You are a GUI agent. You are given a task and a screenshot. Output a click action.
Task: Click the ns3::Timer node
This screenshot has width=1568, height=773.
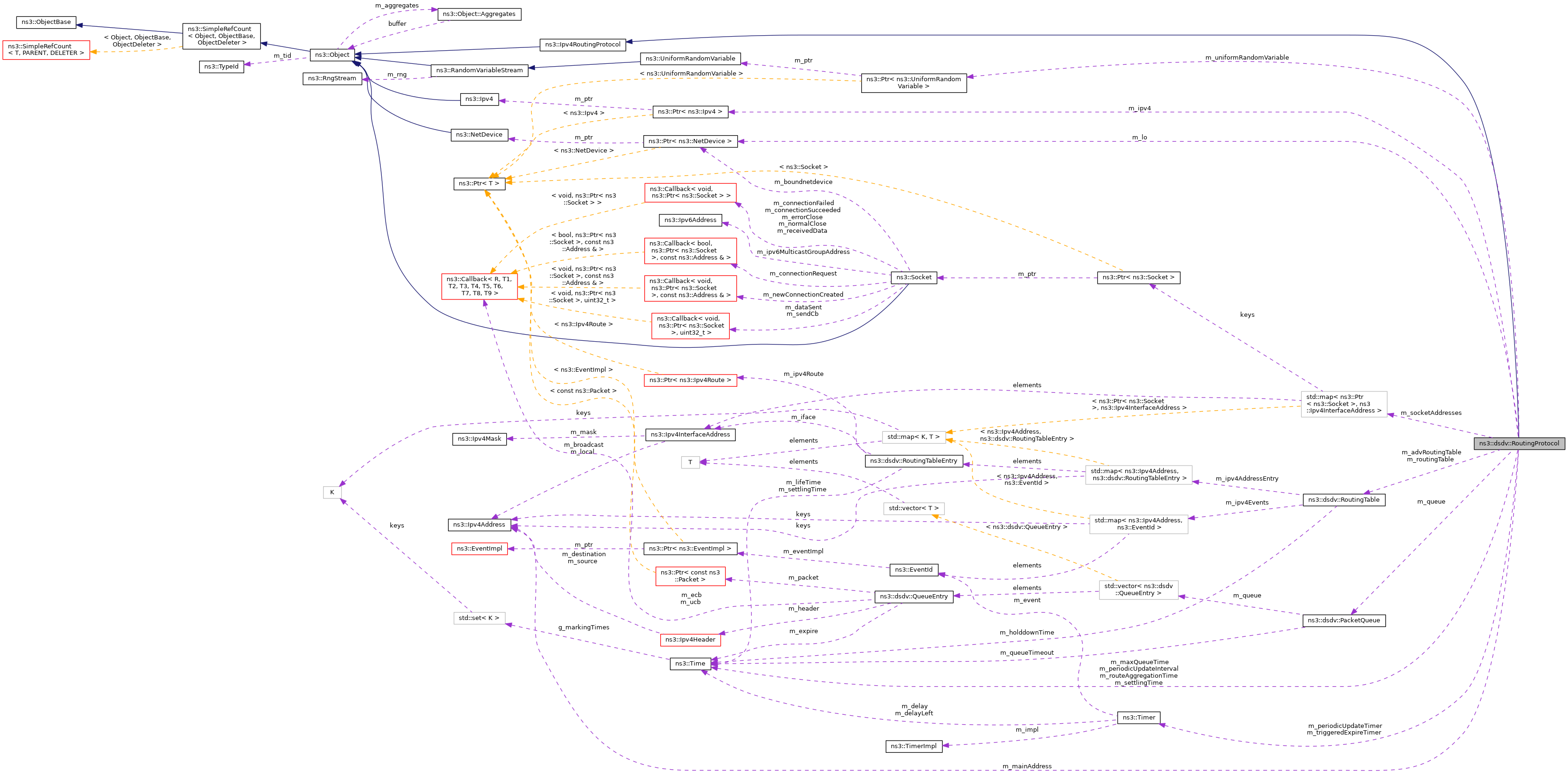(x=1138, y=718)
